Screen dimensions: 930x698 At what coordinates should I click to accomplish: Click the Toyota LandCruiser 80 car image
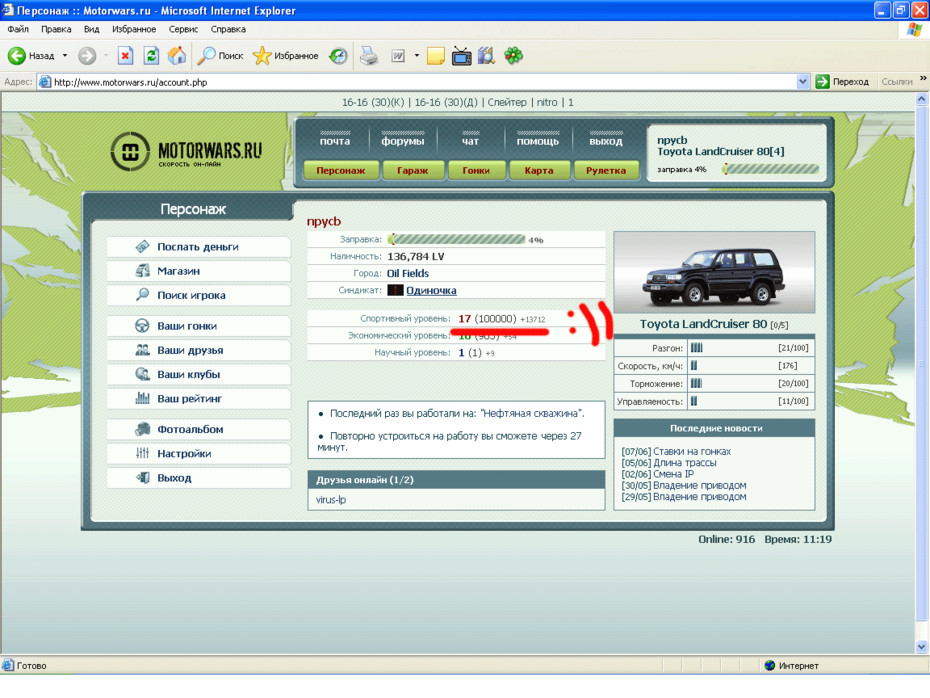point(714,273)
